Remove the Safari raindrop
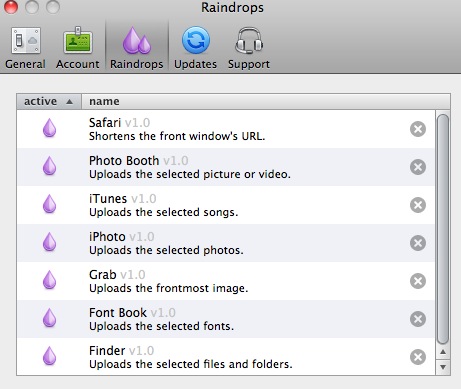Image resolution: width=461 pixels, height=389 pixels. 418,129
